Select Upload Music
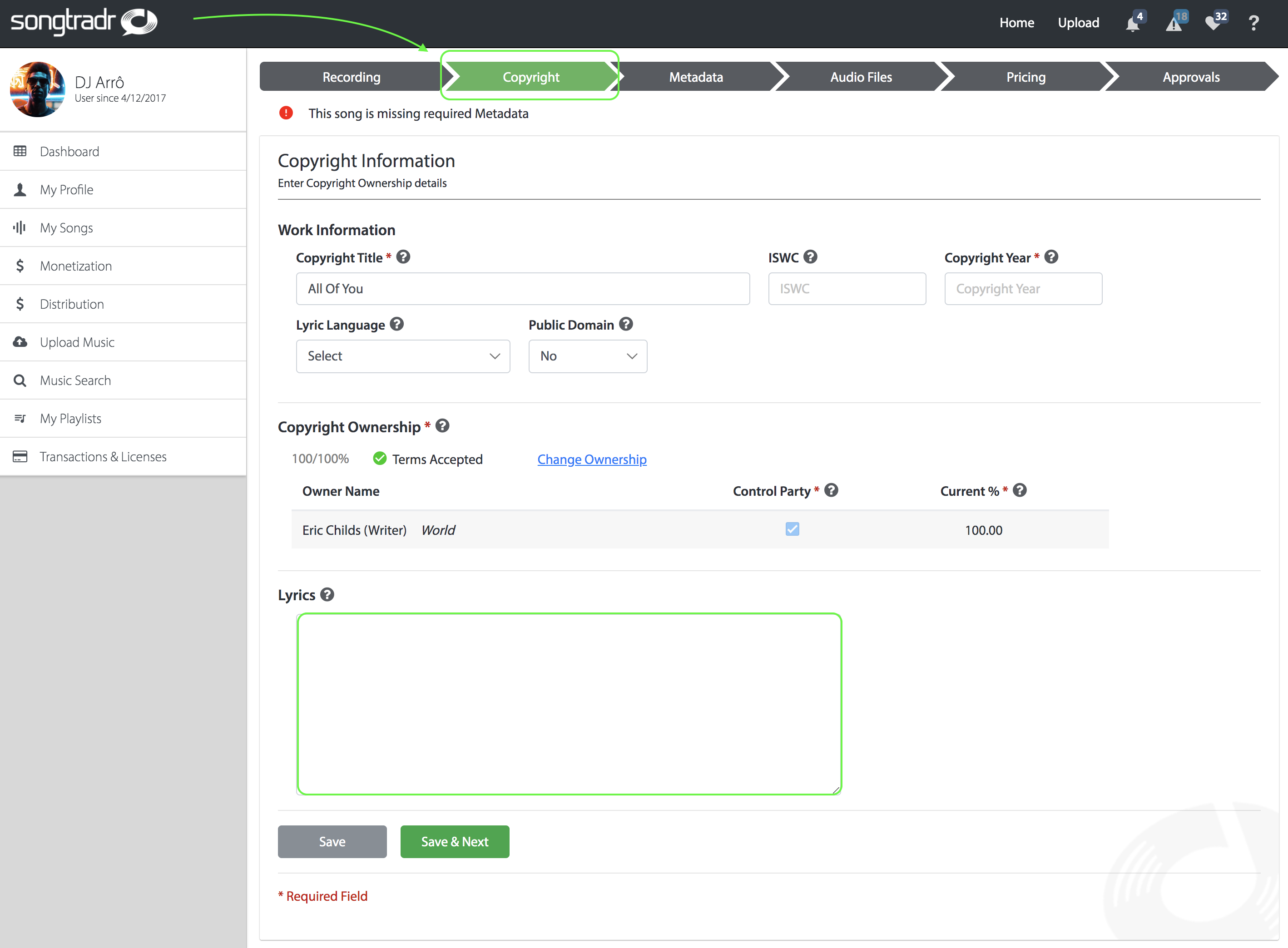Image resolution: width=1288 pixels, height=948 pixels. (x=77, y=342)
